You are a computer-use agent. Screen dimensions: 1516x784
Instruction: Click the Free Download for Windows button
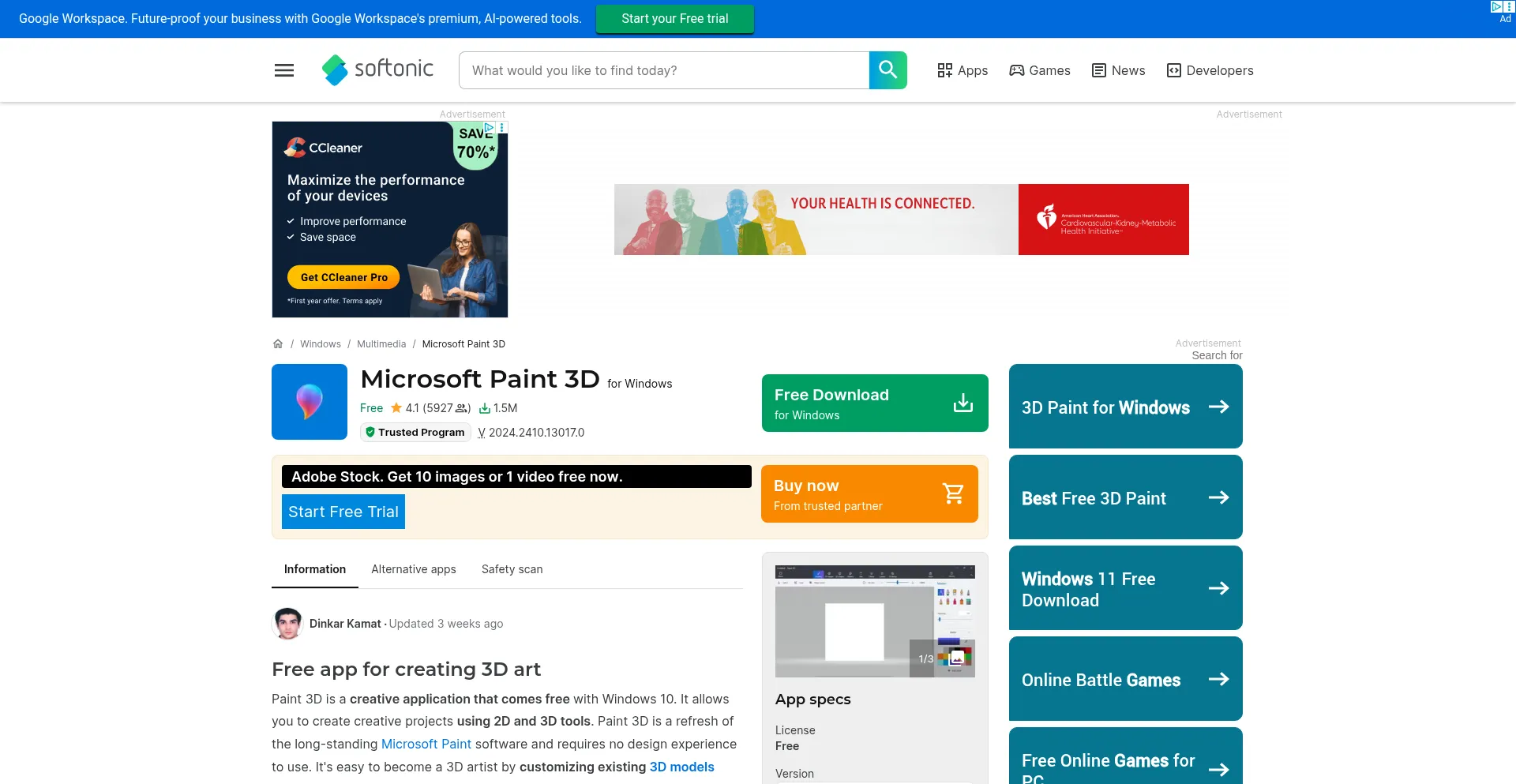[875, 403]
